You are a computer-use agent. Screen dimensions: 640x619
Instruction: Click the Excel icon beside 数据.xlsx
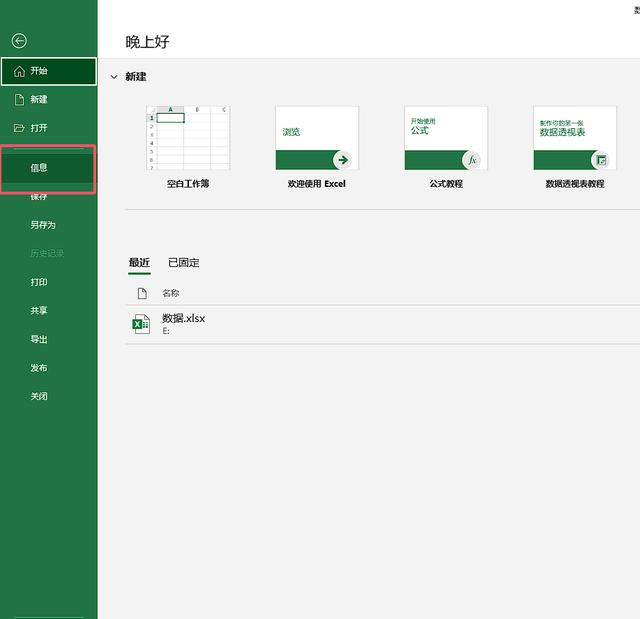point(141,324)
